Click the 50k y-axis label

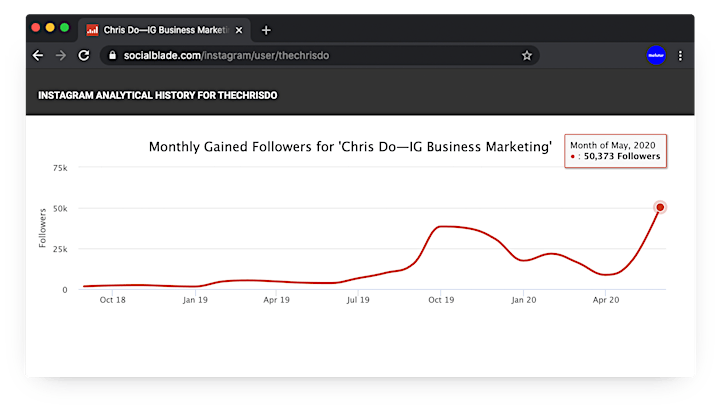pyautogui.click(x=60, y=208)
